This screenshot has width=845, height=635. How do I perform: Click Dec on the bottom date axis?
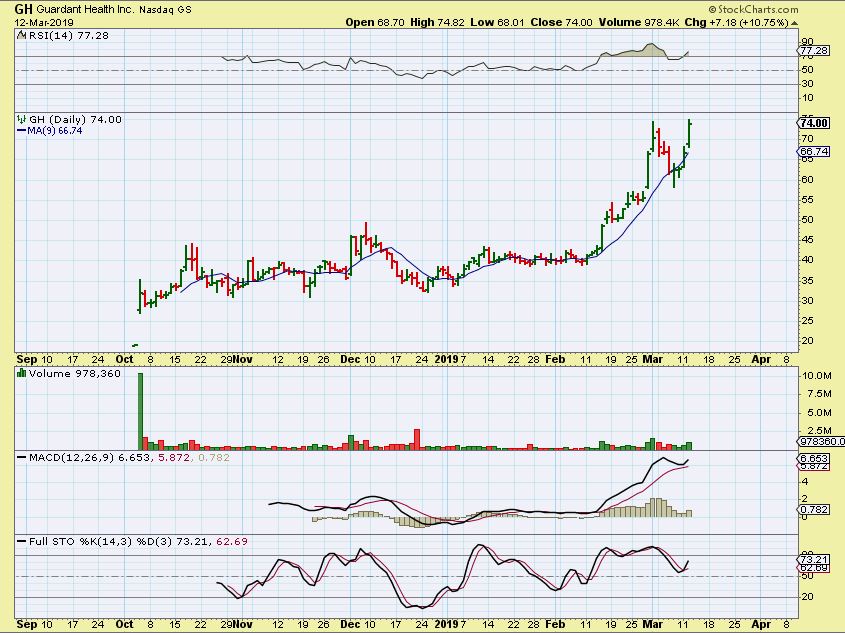350,624
